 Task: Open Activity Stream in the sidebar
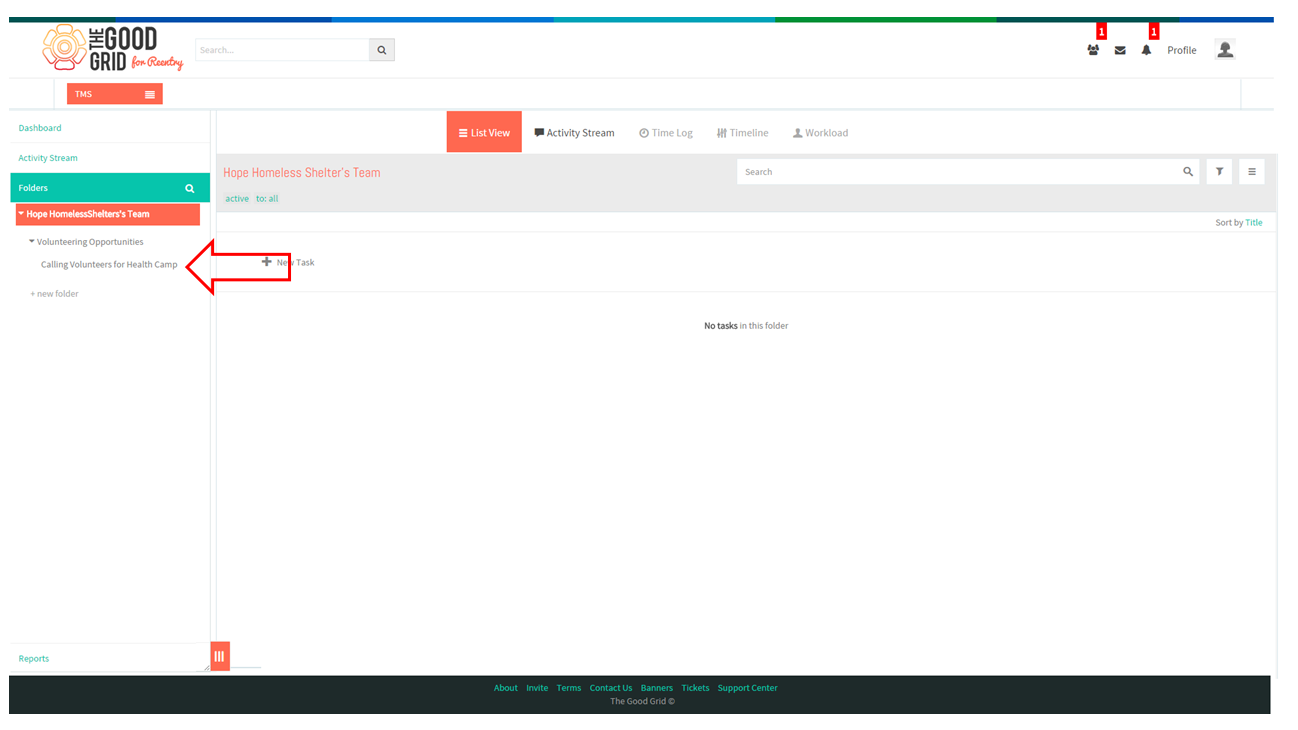(x=48, y=158)
